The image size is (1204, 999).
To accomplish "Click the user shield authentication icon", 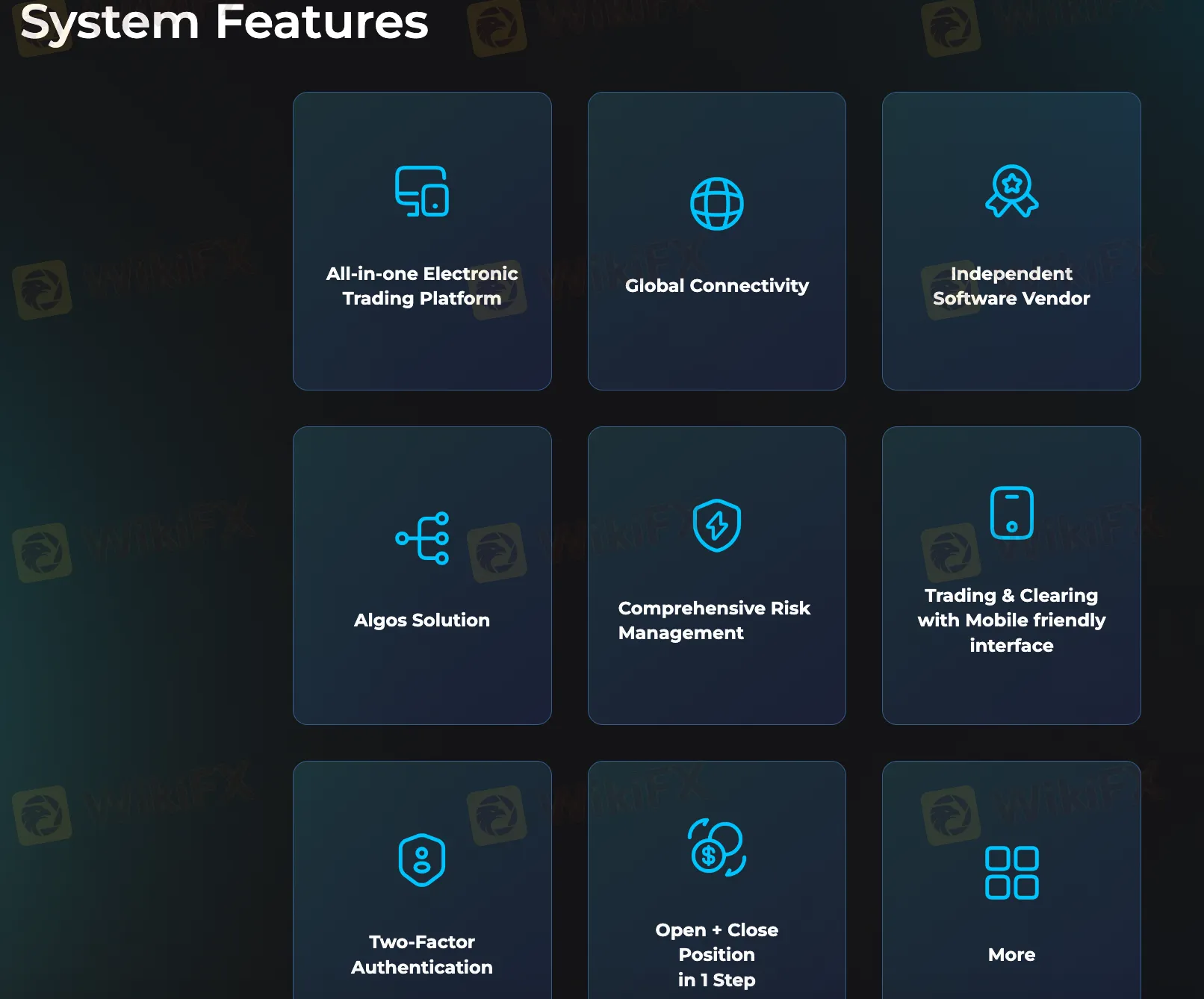I will tap(422, 860).
